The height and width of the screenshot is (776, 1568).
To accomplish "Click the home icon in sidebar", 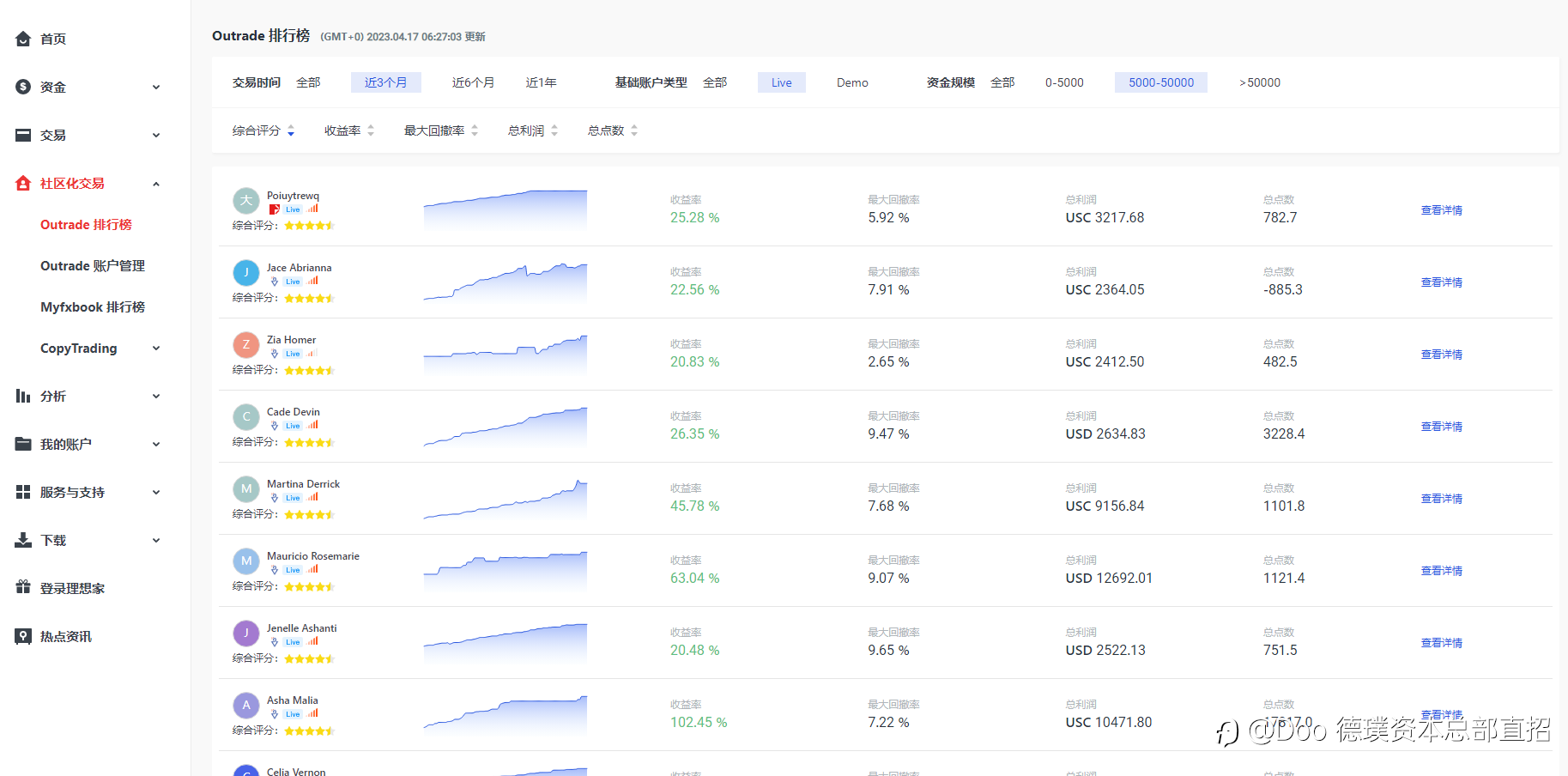I will 23,39.
